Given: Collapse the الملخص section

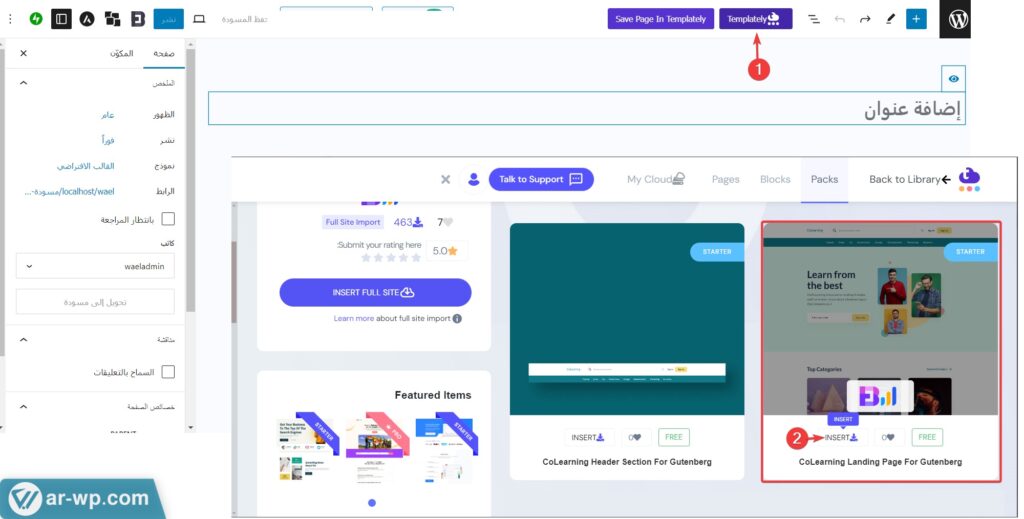Looking at the screenshot, I should (24, 83).
